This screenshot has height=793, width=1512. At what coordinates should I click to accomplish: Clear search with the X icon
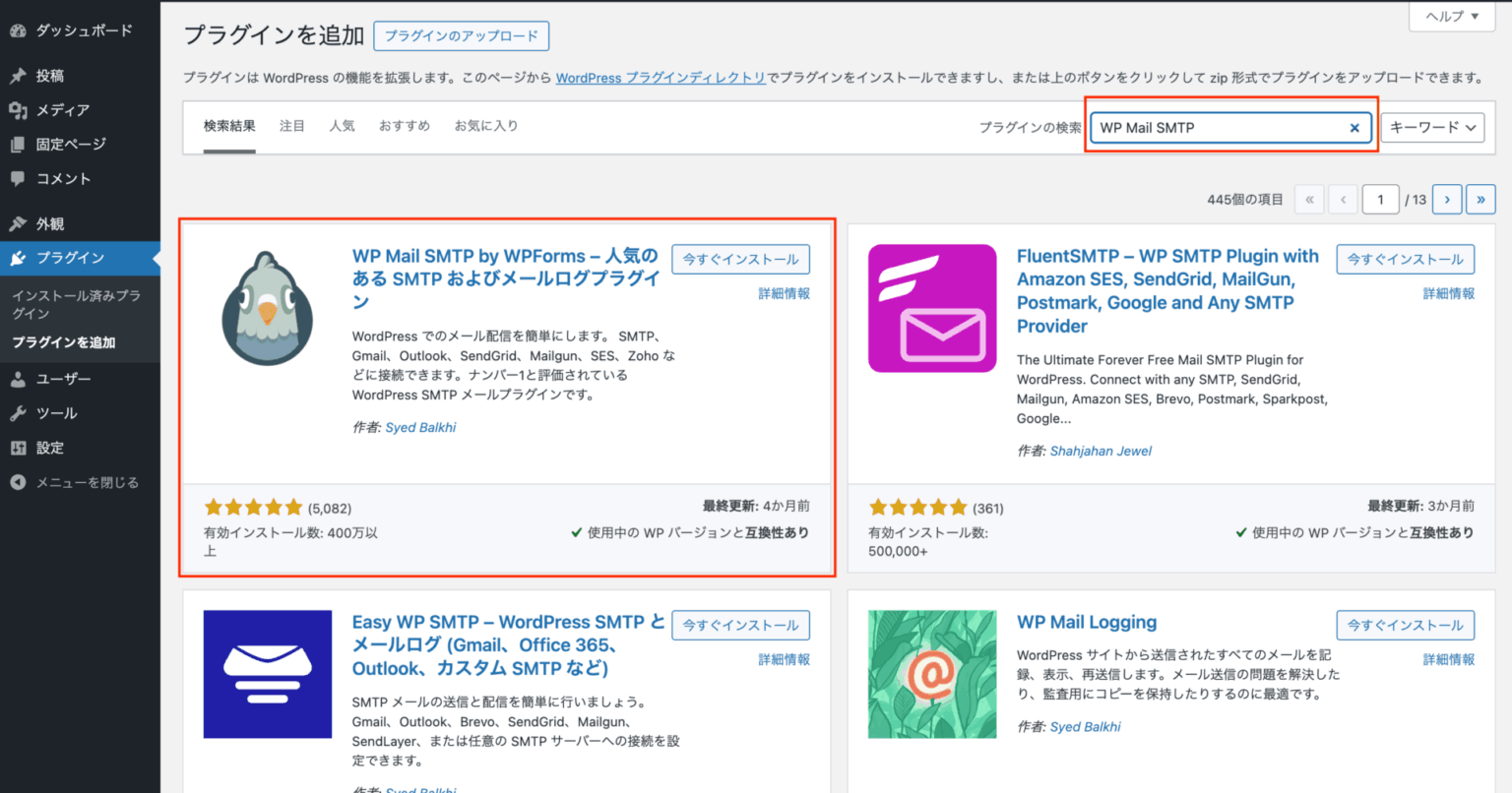pyautogui.click(x=1354, y=128)
